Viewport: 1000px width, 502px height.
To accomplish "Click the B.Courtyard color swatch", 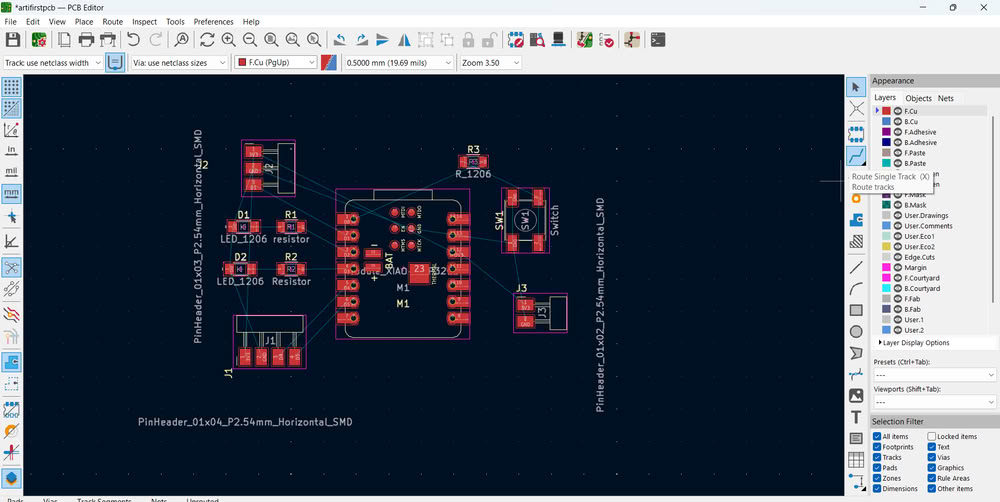I will coord(886,288).
